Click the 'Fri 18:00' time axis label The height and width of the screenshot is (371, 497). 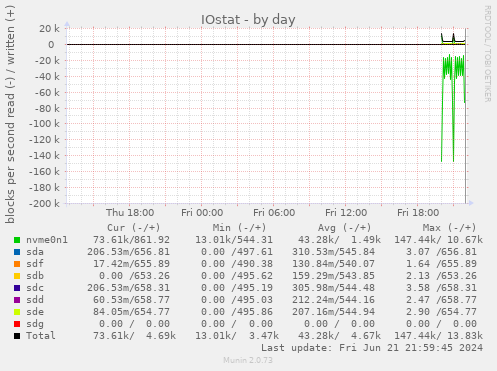click(418, 213)
